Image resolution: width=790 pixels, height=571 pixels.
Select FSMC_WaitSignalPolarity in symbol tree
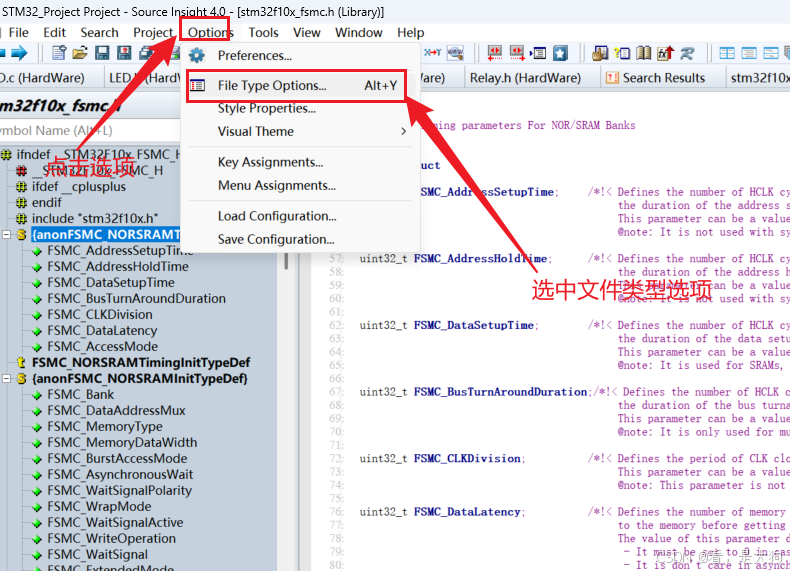(x=119, y=491)
